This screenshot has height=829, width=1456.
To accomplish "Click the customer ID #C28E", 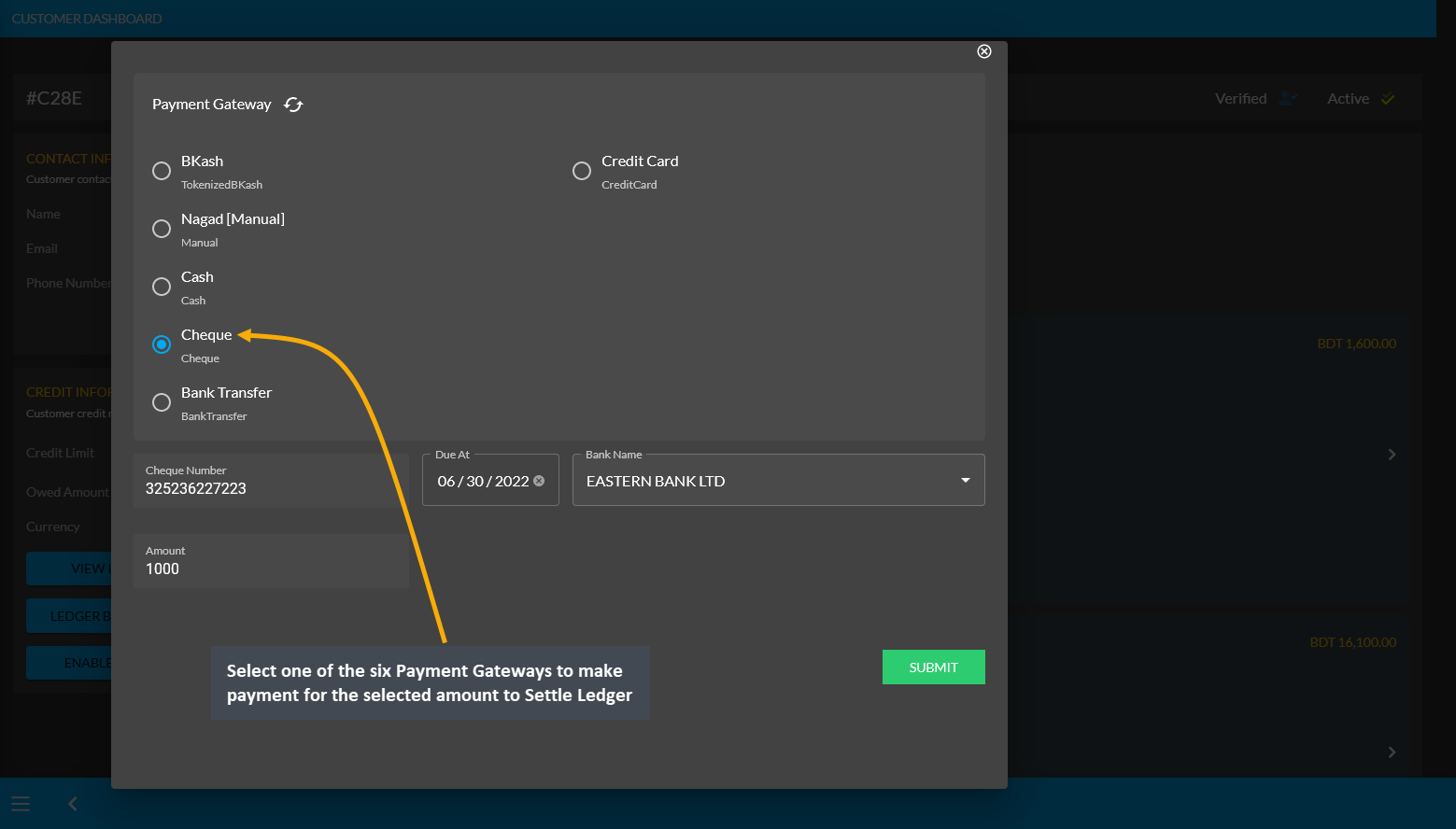I will [54, 98].
